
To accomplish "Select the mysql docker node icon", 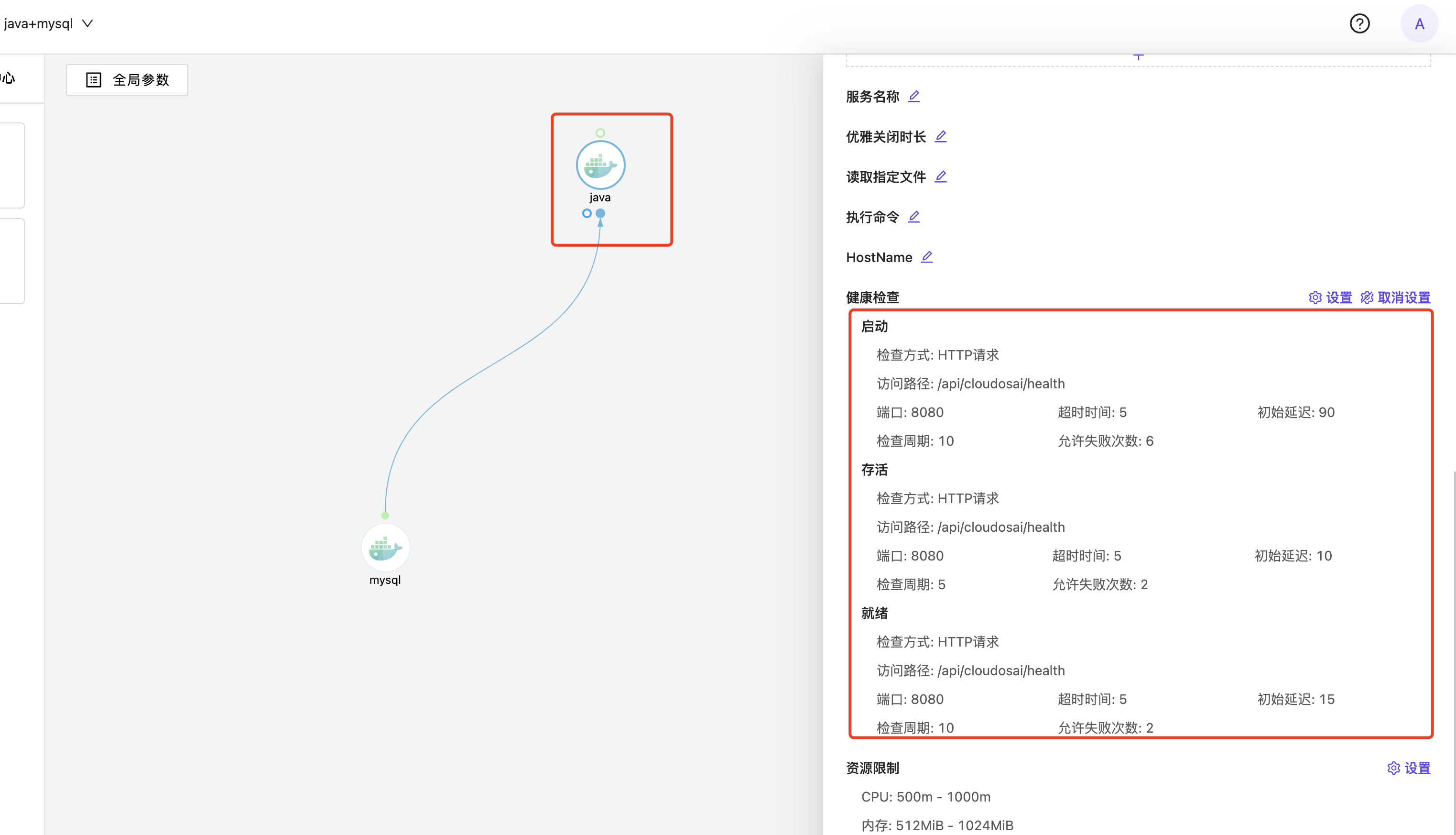I will pyautogui.click(x=385, y=548).
